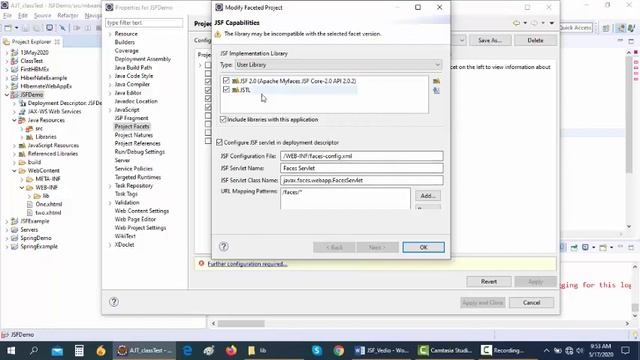Toggle Include libraries with this application
The image size is (640, 360).
(223, 119)
